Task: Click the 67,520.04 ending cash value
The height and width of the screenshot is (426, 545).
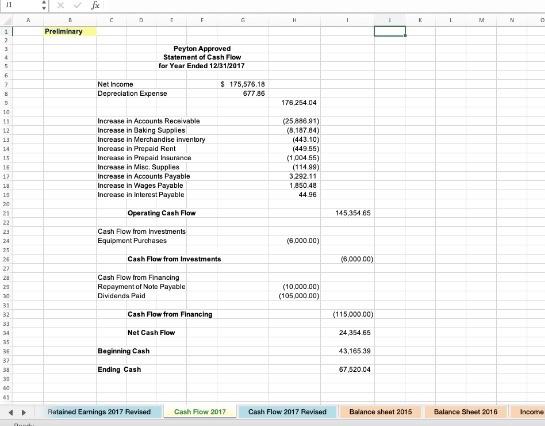Action: [x=355, y=370]
